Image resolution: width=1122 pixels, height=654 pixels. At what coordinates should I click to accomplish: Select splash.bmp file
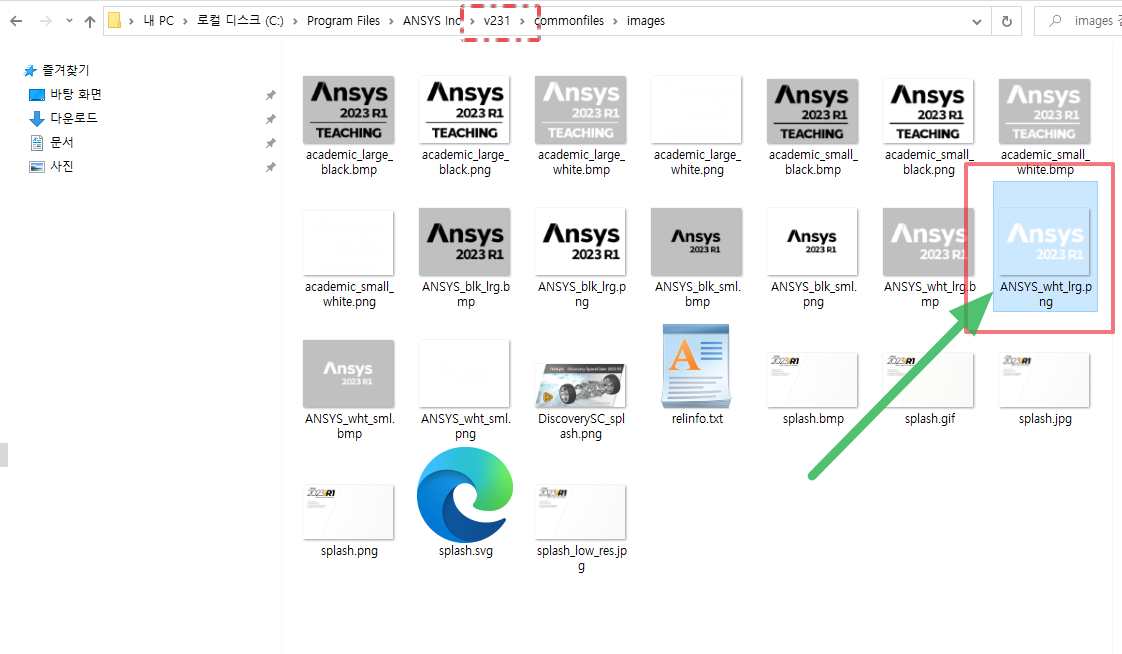812,389
